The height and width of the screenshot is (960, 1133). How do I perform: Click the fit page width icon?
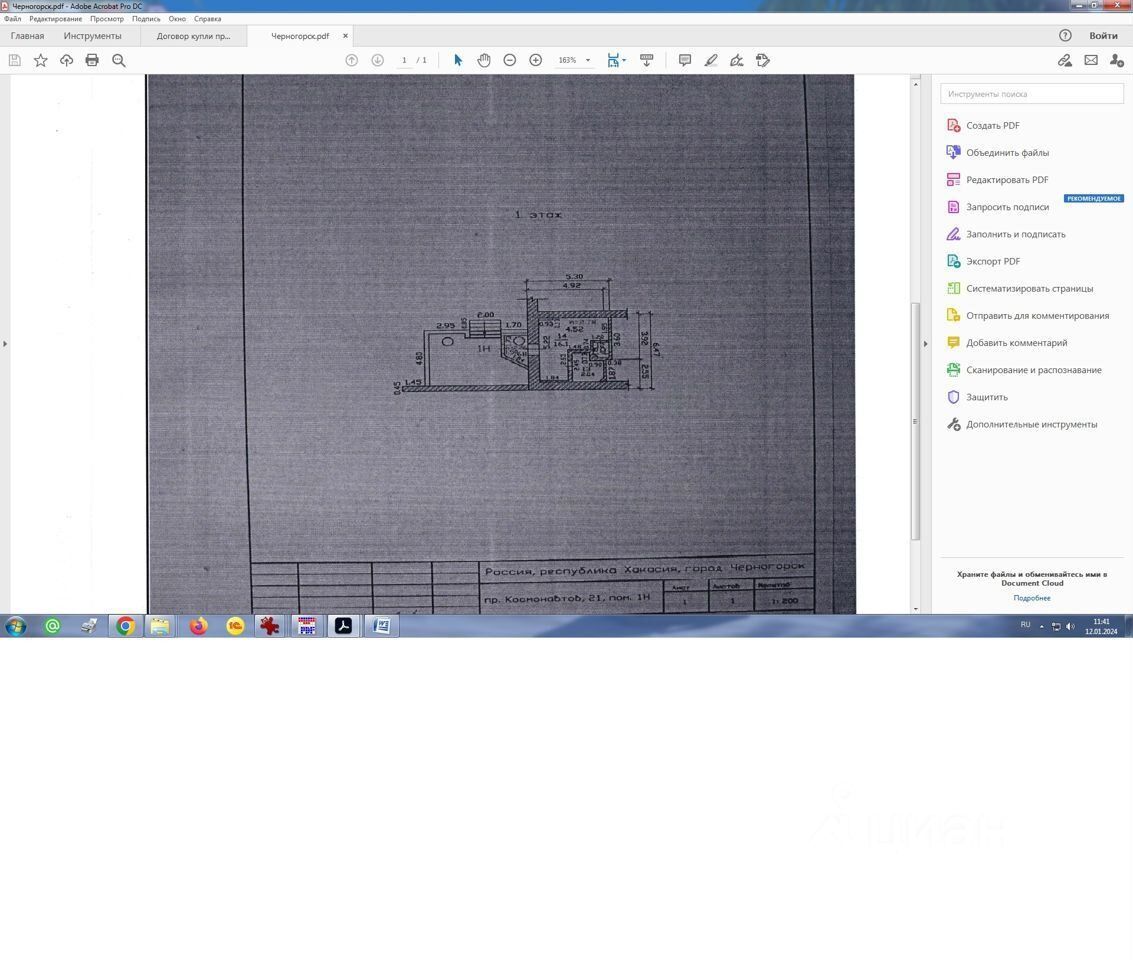coord(613,61)
